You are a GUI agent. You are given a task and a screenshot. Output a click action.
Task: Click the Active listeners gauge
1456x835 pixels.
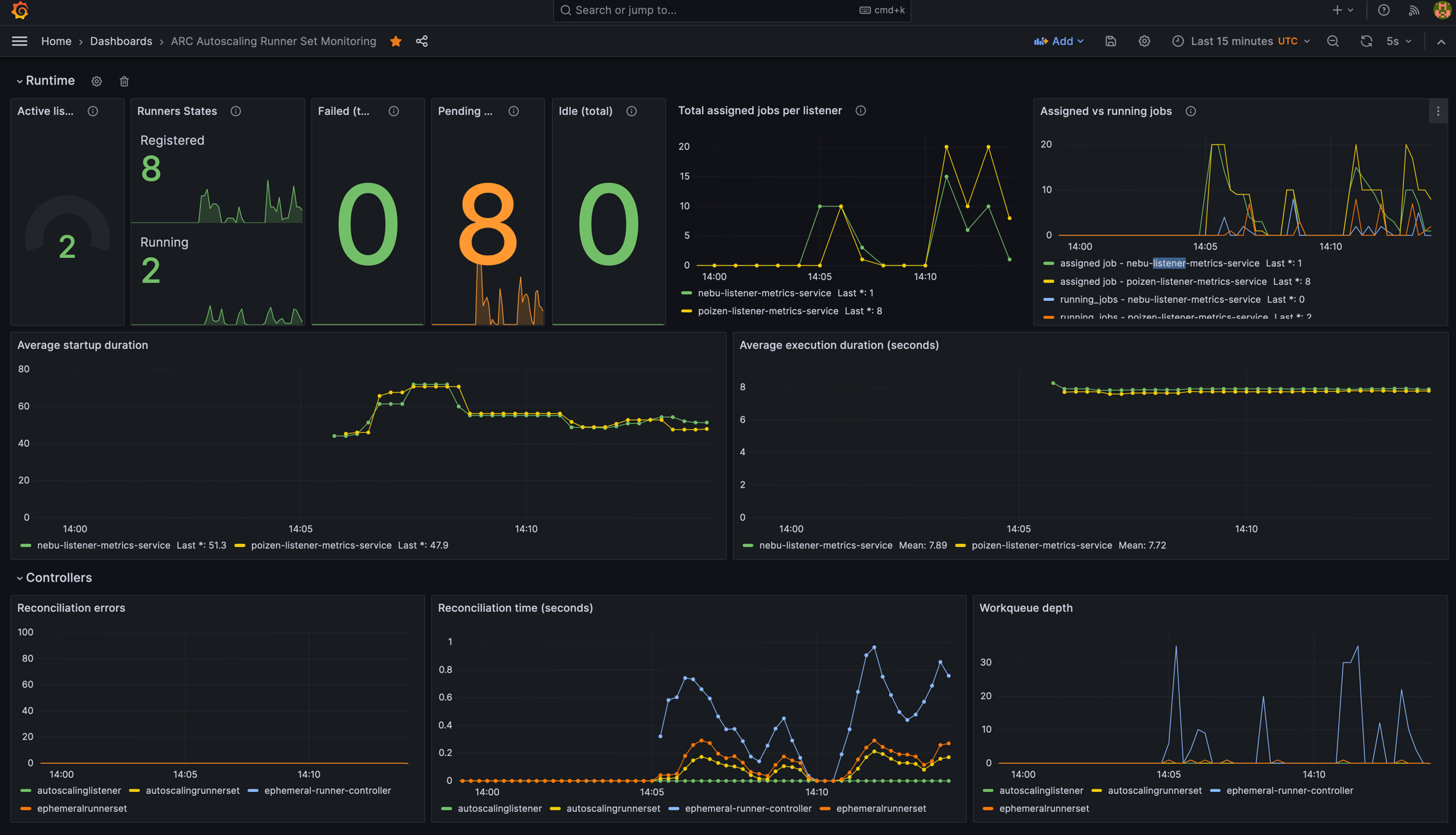pos(66,237)
